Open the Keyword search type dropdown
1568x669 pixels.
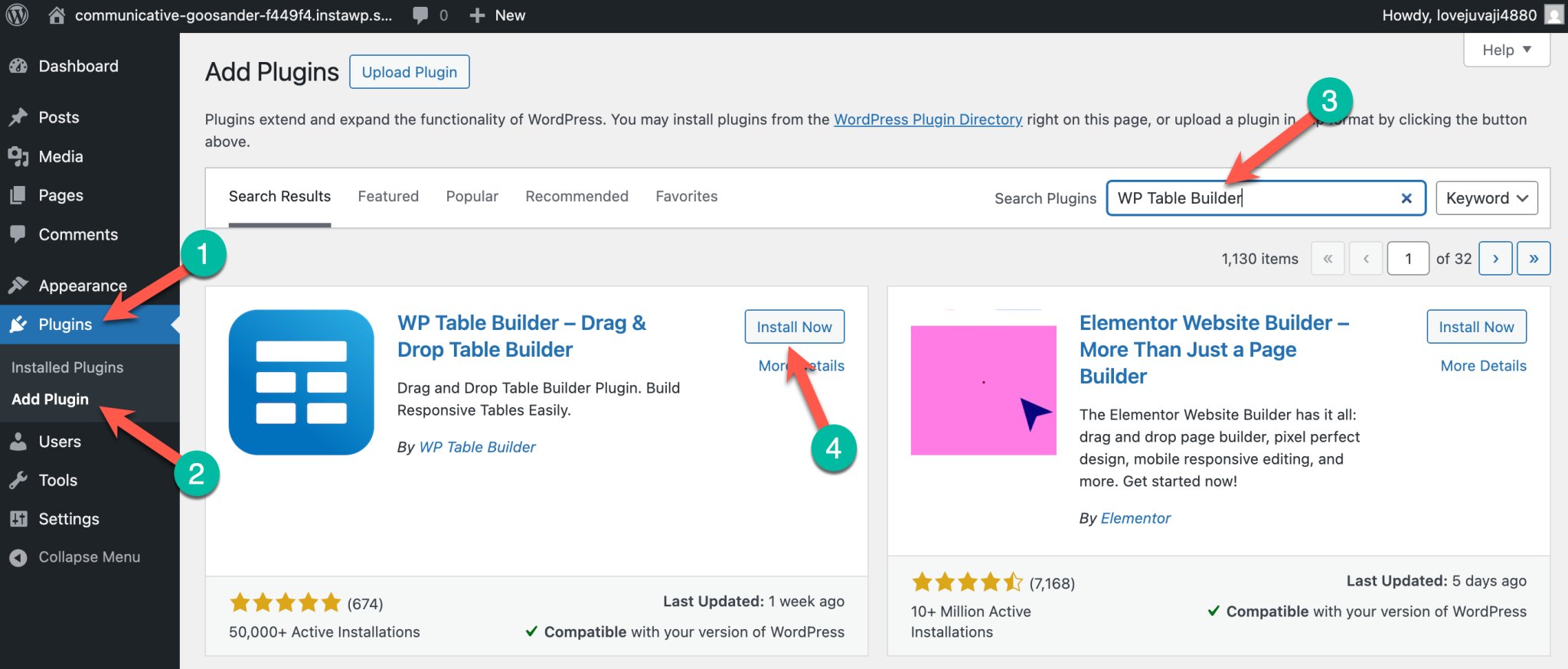tap(1486, 198)
